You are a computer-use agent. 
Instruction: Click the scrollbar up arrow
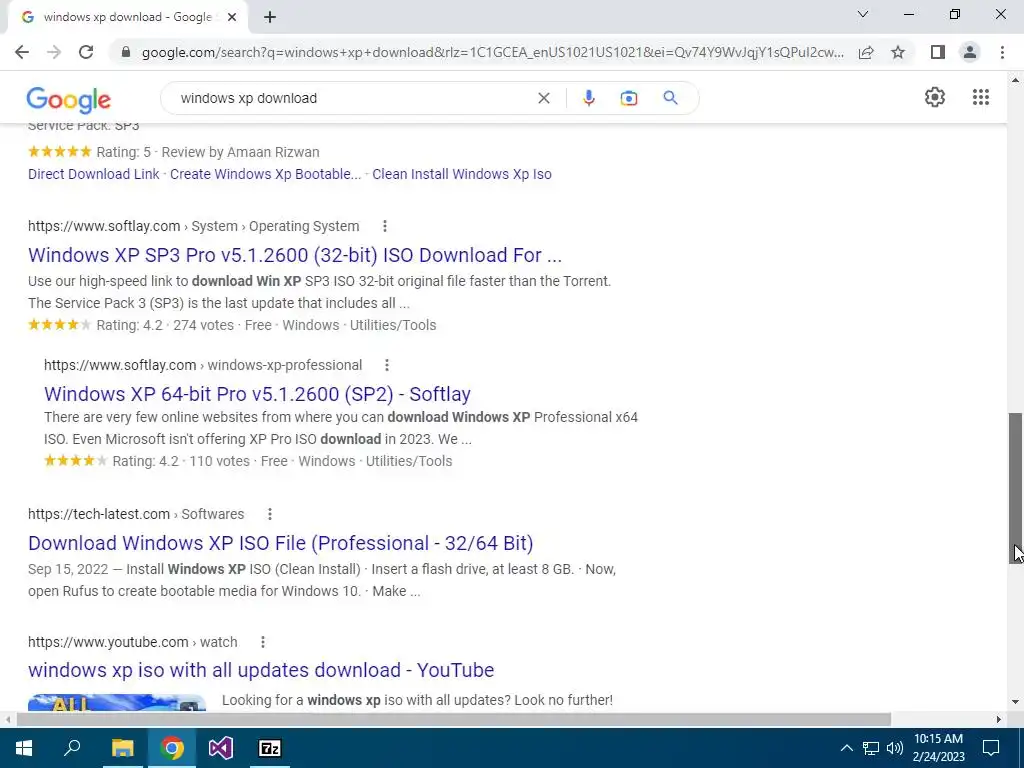(x=1015, y=80)
